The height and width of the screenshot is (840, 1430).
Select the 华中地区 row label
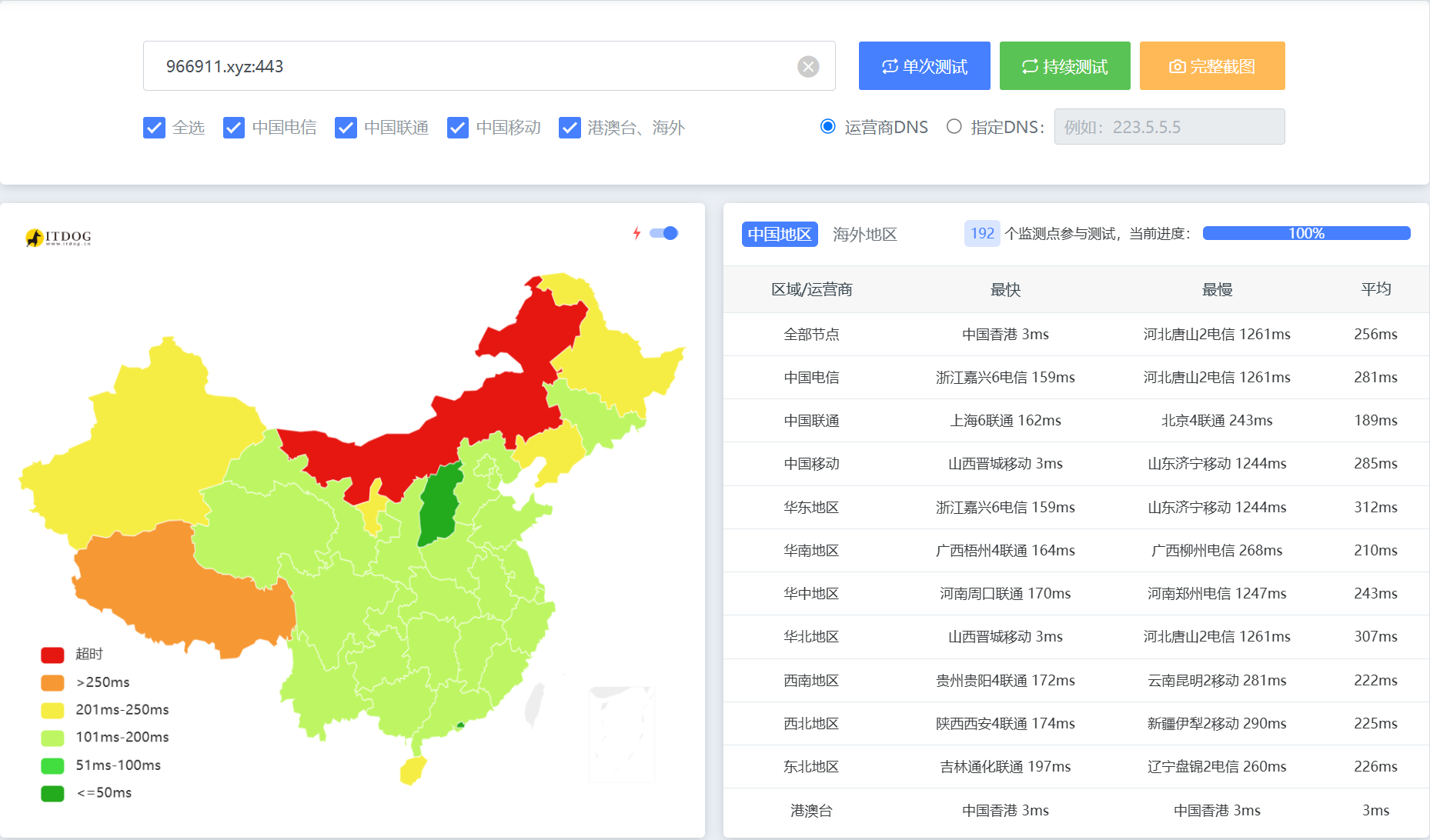pyautogui.click(x=811, y=593)
